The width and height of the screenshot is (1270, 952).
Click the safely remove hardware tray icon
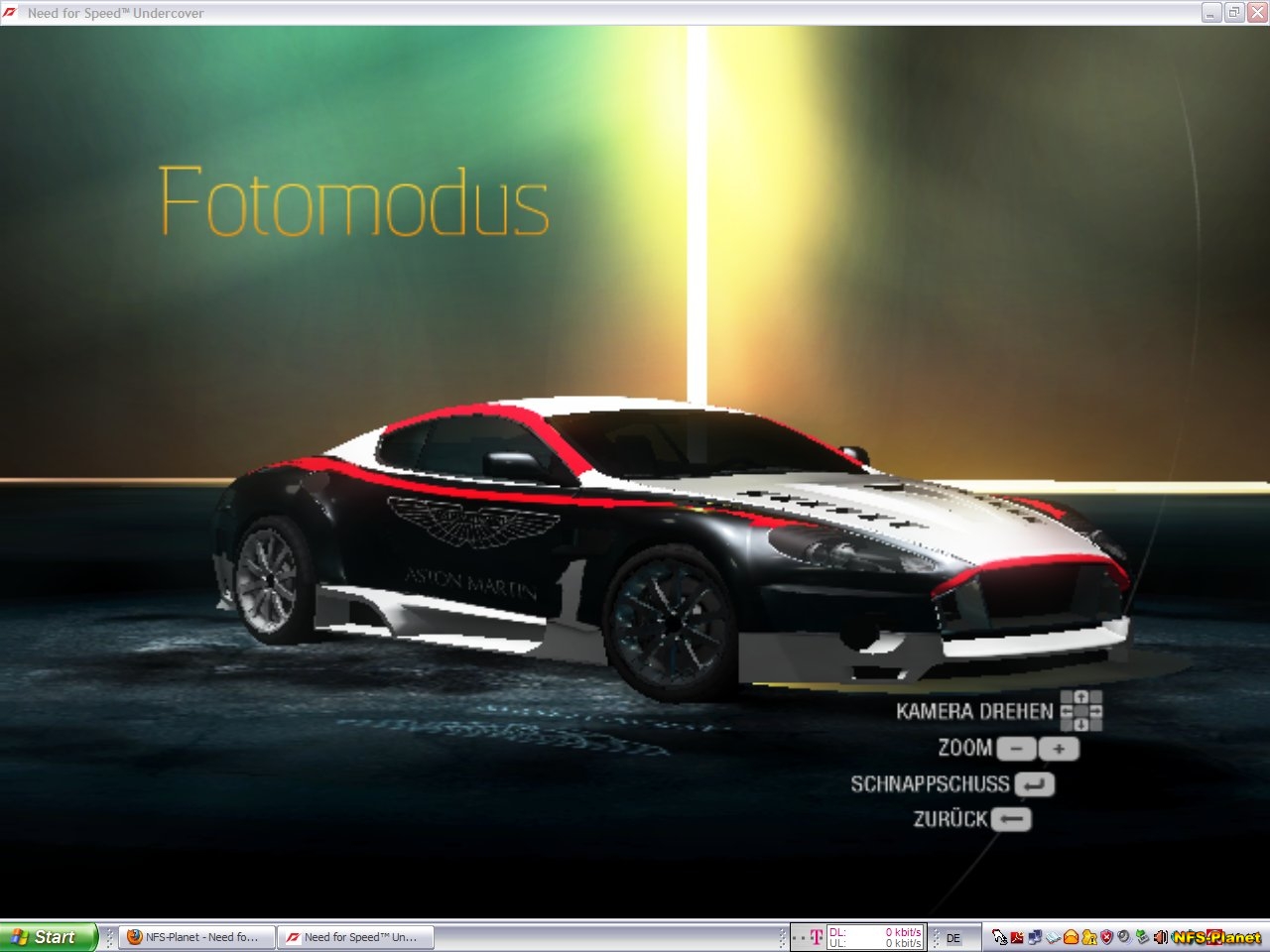tap(1142, 937)
